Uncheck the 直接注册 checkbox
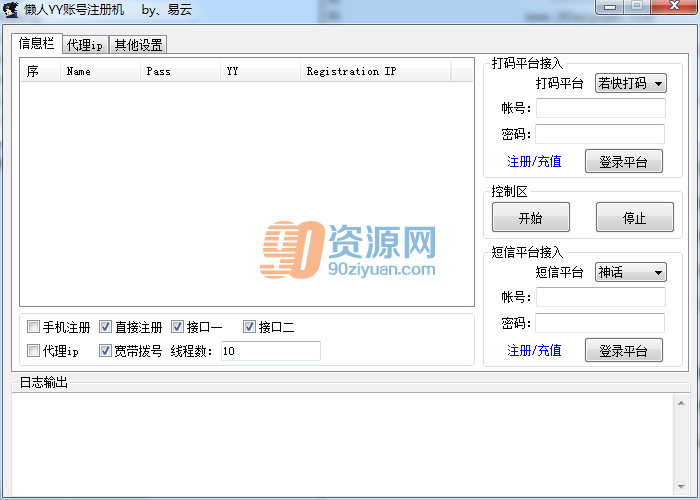 [x=105, y=327]
